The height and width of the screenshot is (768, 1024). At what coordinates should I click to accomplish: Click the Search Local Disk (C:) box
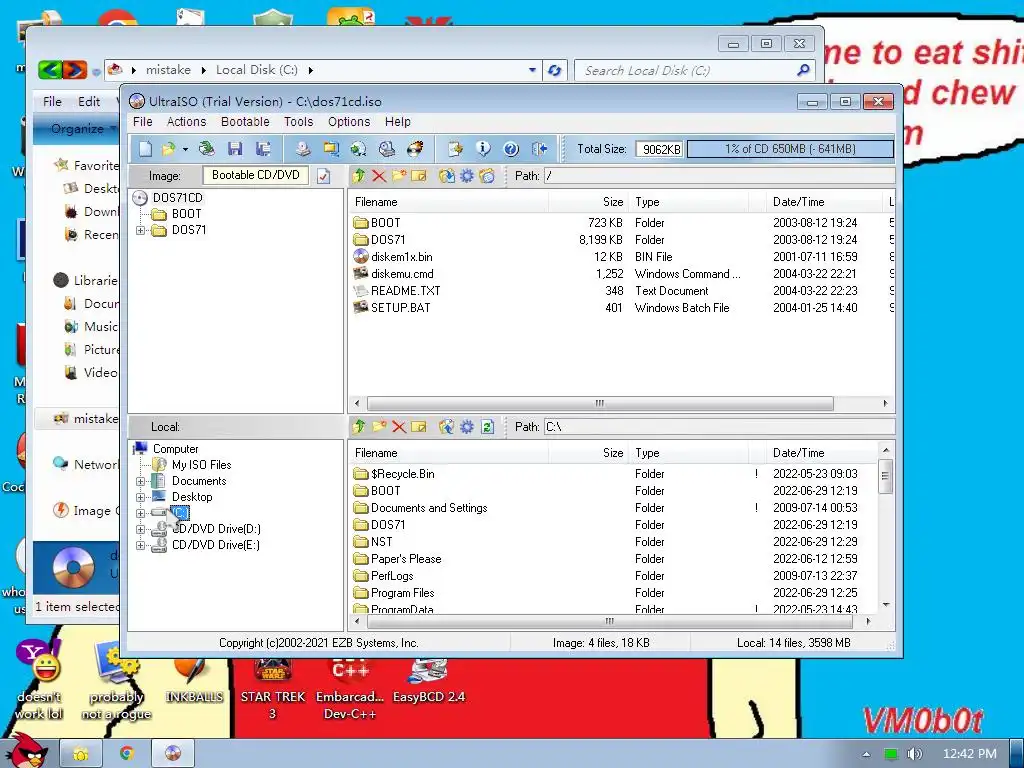coord(694,70)
